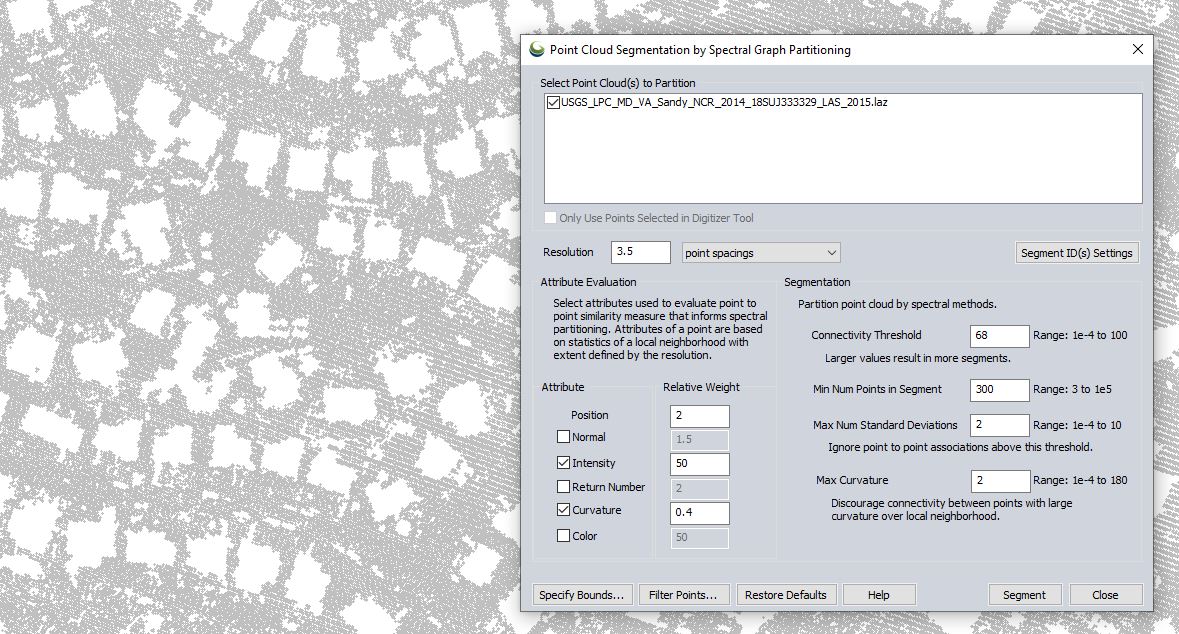Viewport: 1179px width, 634px height.
Task: Uncheck the USGS_LPC_MD_VA_Sandy laz point cloud
Action: [553, 102]
